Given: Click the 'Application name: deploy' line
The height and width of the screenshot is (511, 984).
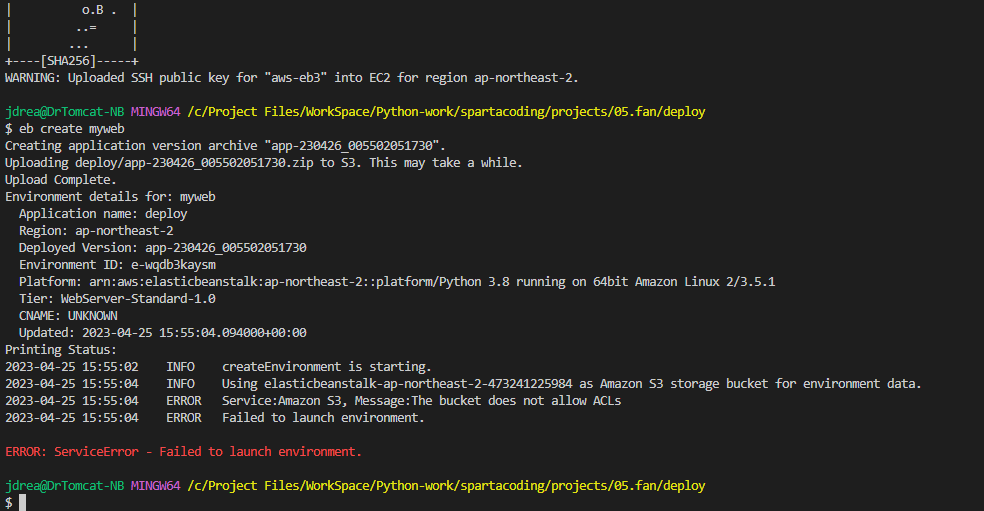Looking at the screenshot, I should tap(103, 214).
